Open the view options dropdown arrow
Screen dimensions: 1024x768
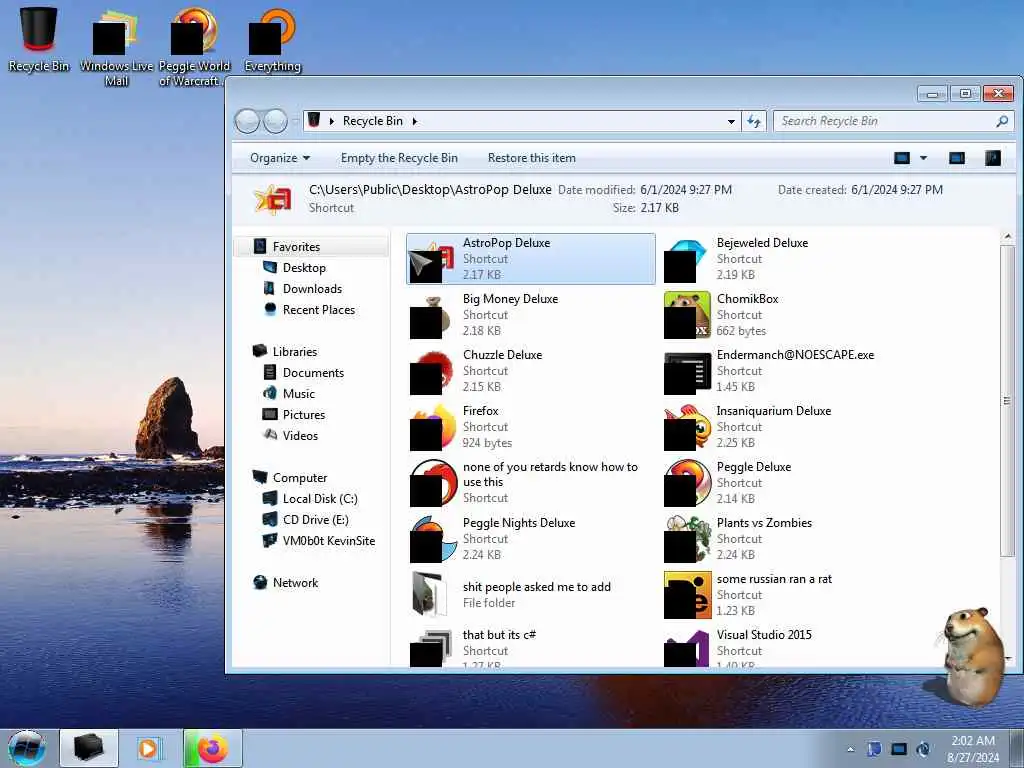pyautogui.click(x=923, y=158)
